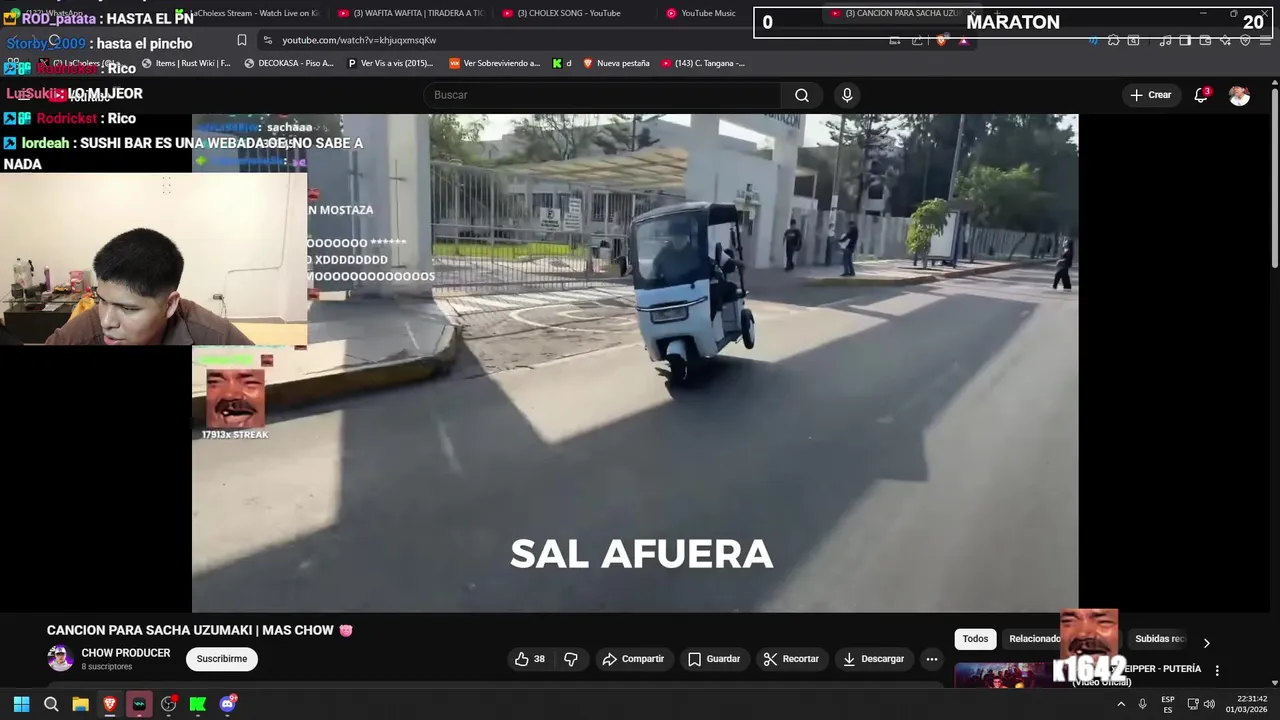The height and width of the screenshot is (720, 1280).
Task: Open YouTube notifications bell
Action: pyautogui.click(x=1201, y=95)
